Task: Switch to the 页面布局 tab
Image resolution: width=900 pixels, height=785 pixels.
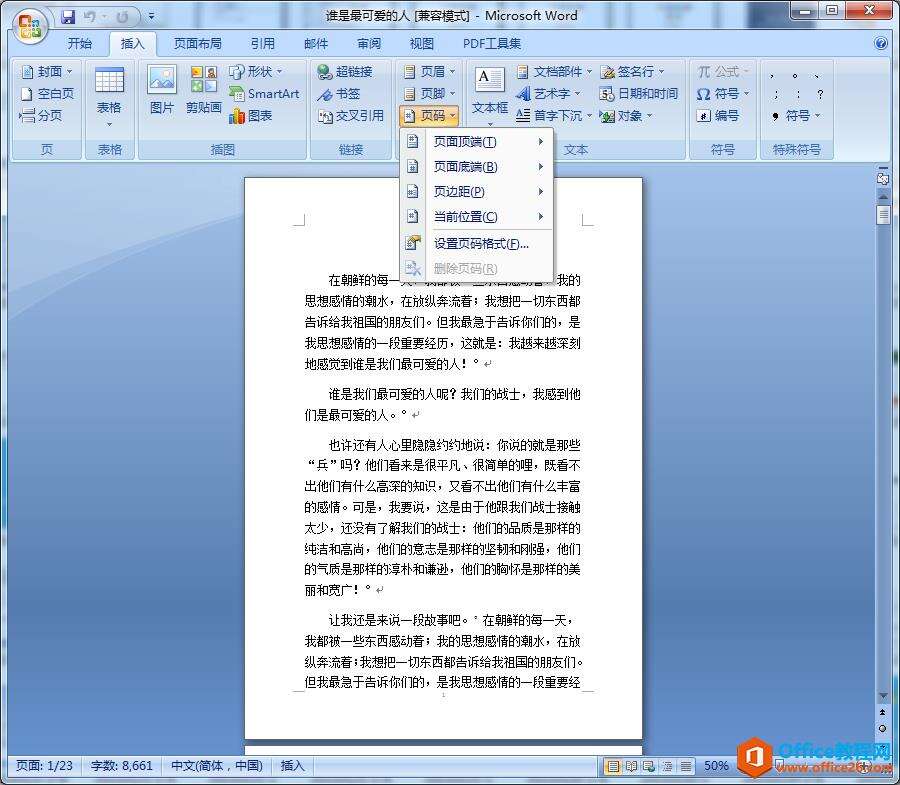Action: point(197,44)
